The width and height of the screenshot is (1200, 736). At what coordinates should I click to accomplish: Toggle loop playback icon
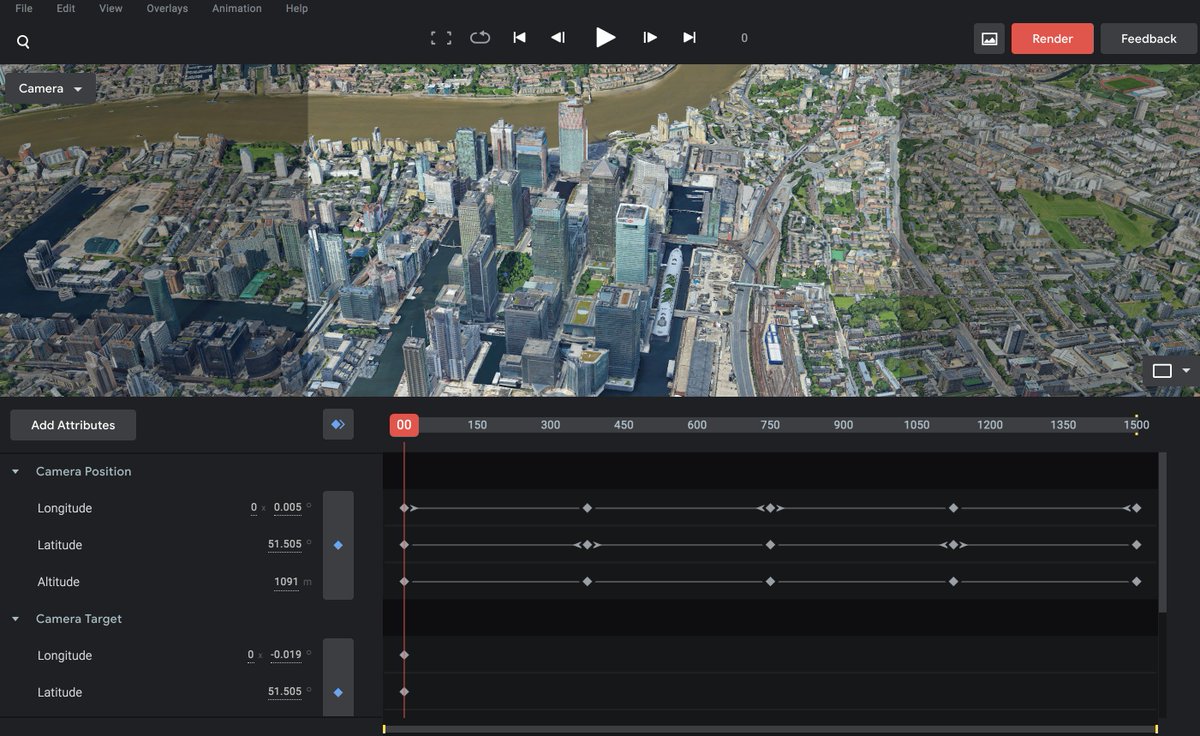[x=480, y=37]
